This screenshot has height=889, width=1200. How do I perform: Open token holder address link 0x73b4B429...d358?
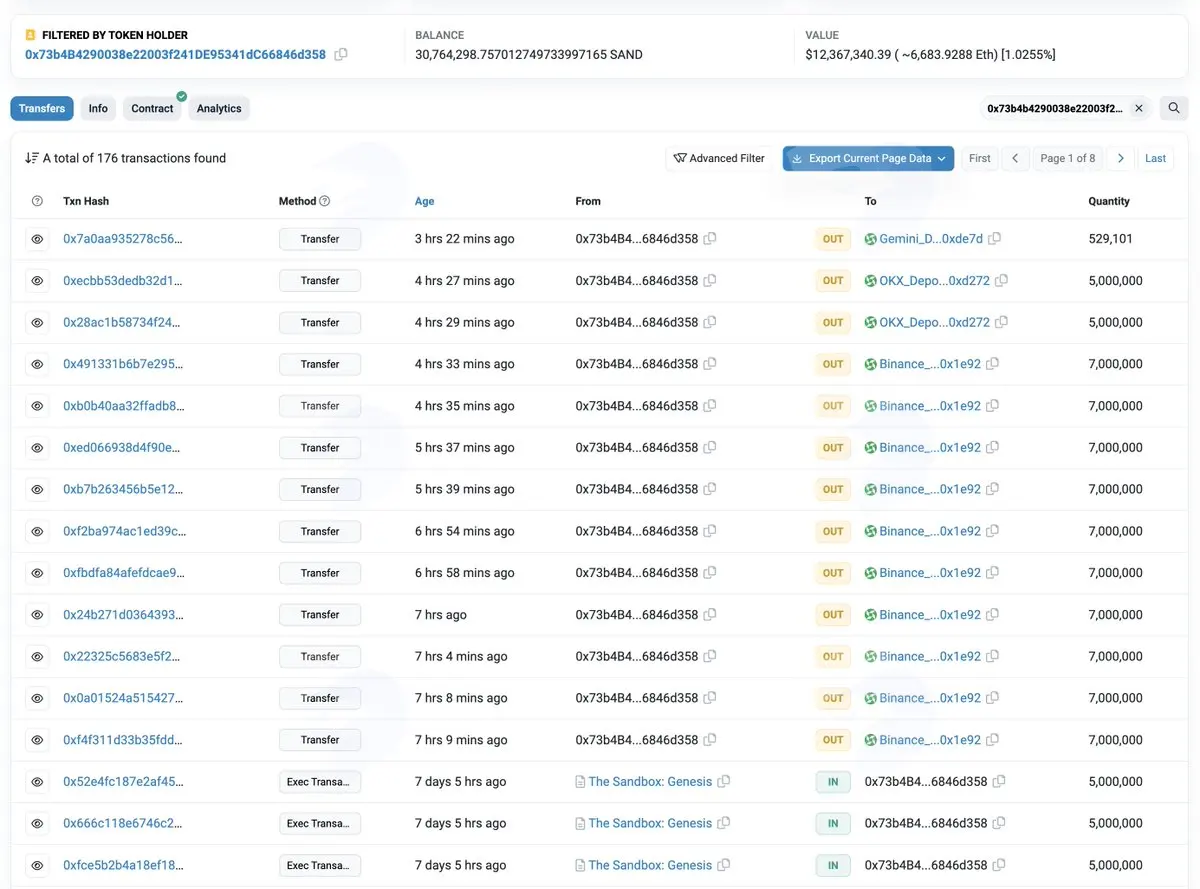tap(175, 55)
